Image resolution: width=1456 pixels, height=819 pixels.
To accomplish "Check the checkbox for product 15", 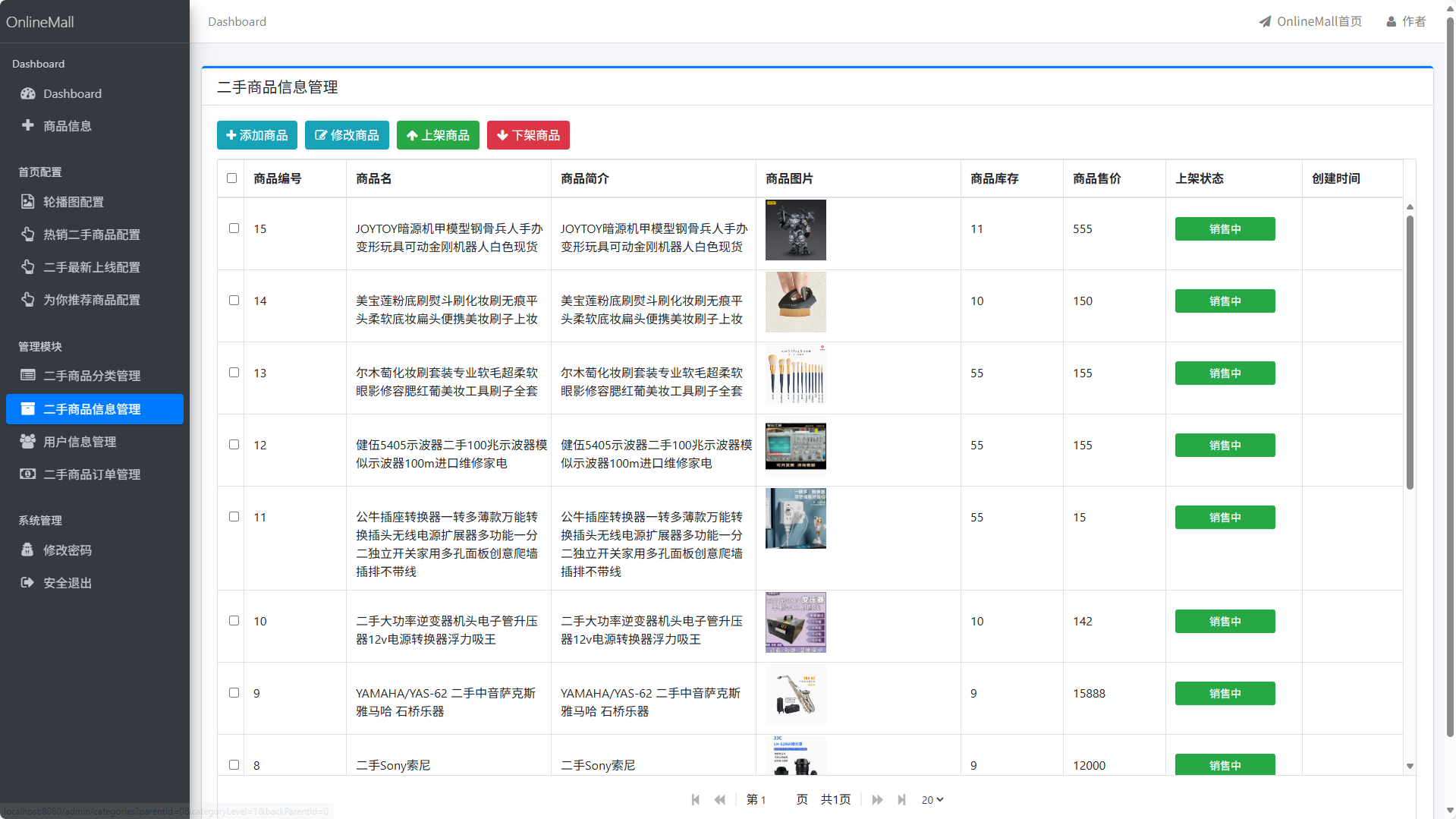I will point(234,227).
